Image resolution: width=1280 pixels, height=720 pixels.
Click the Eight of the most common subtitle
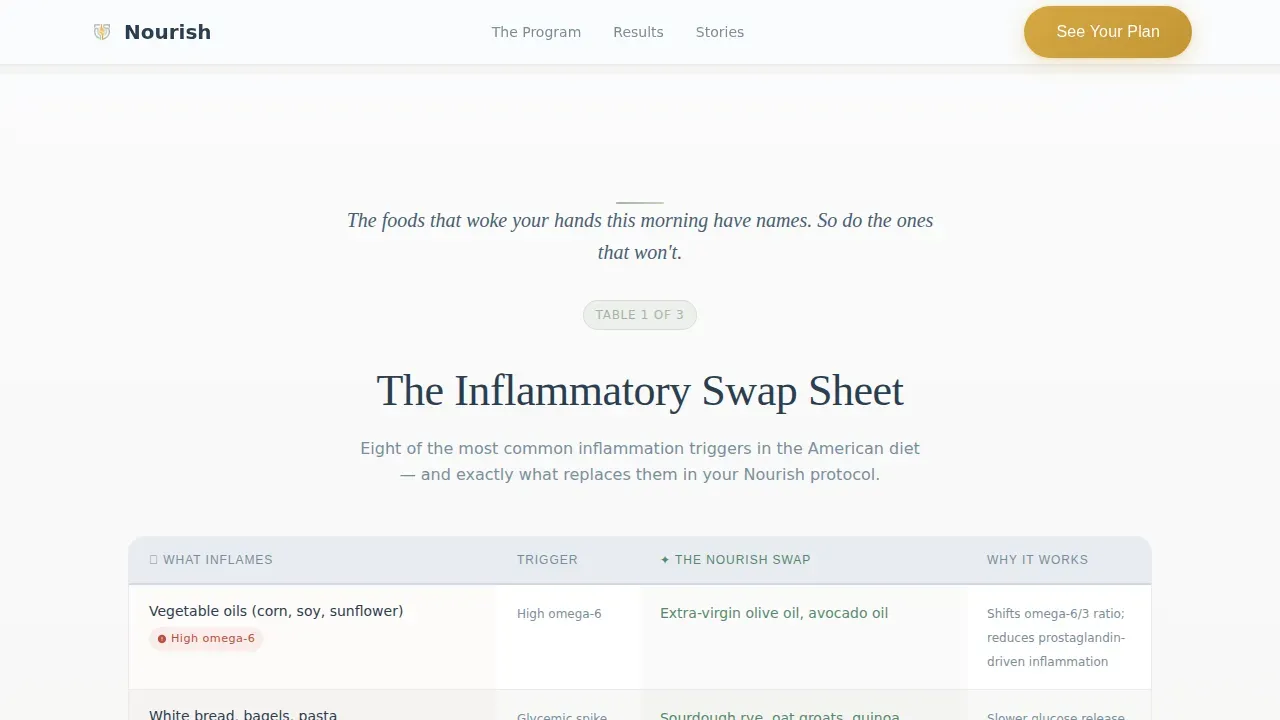[640, 461]
